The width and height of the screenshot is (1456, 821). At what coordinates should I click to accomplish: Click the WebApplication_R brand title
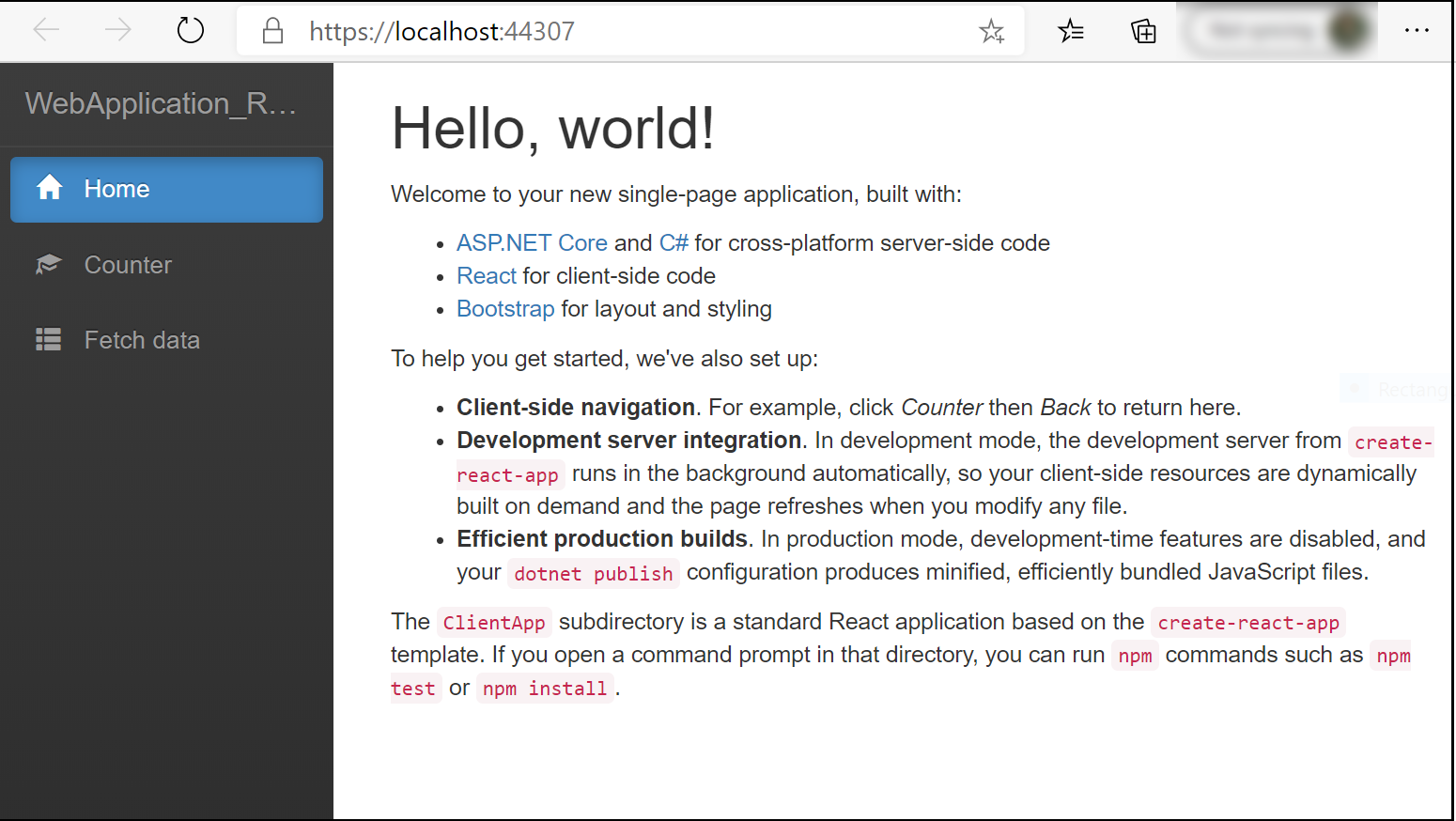coord(162,103)
